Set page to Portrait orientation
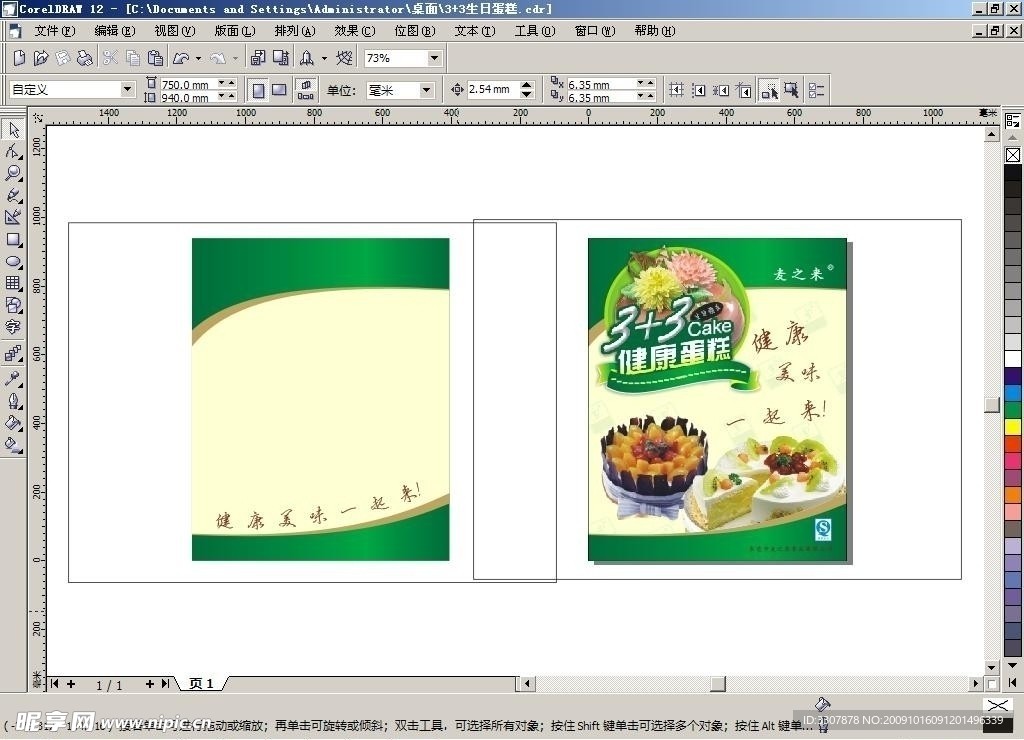Viewport: 1024px width, 740px height. pyautogui.click(x=259, y=90)
